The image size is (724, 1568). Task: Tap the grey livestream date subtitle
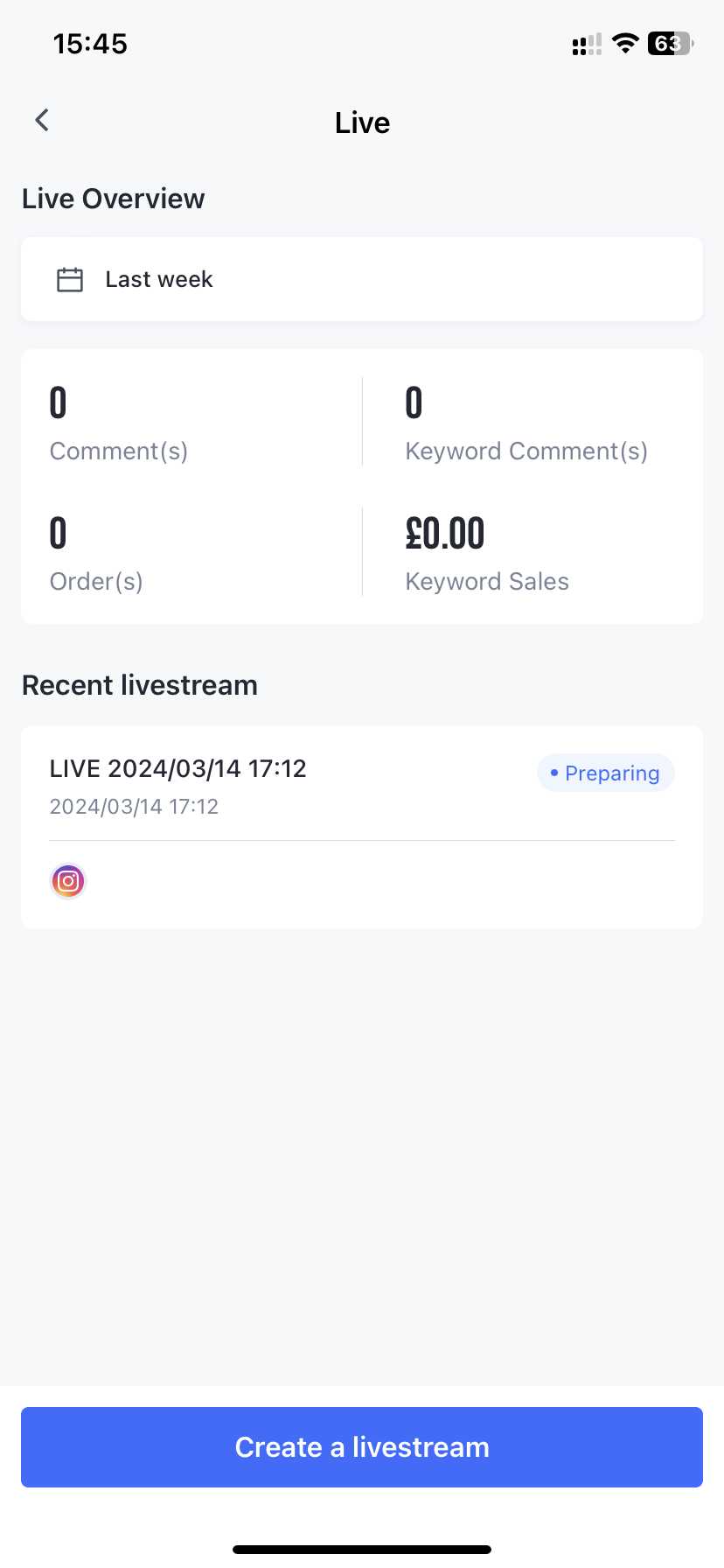click(134, 807)
